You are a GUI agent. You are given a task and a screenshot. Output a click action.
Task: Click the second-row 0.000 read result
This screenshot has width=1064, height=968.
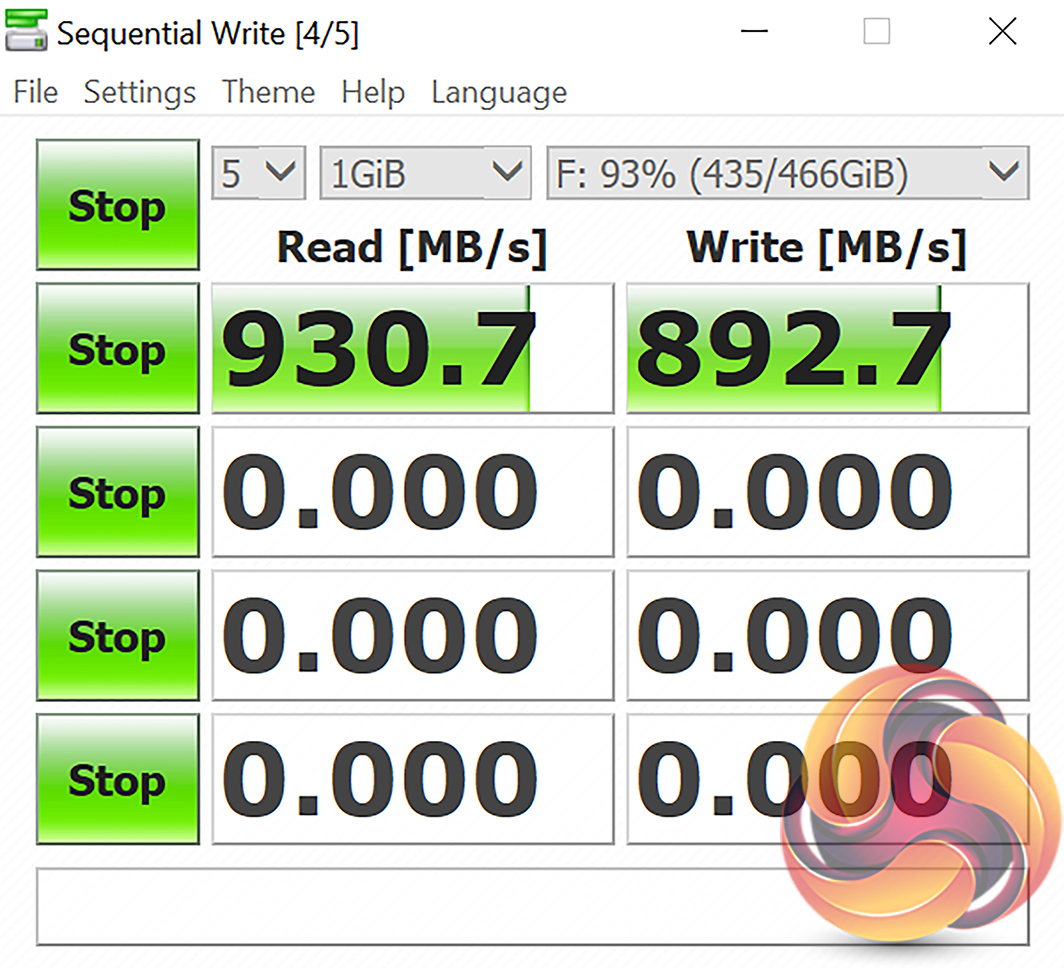tap(412, 492)
